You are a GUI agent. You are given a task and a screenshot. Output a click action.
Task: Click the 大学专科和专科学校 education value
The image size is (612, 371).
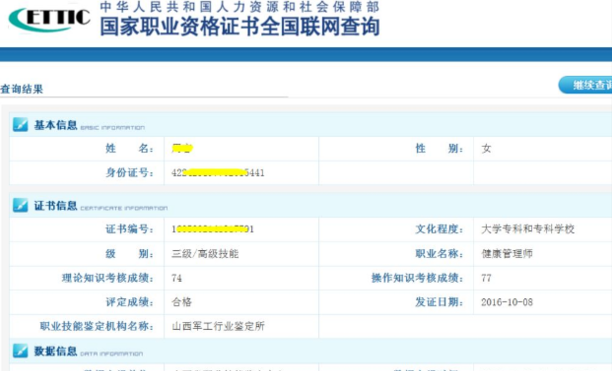tap(528, 229)
